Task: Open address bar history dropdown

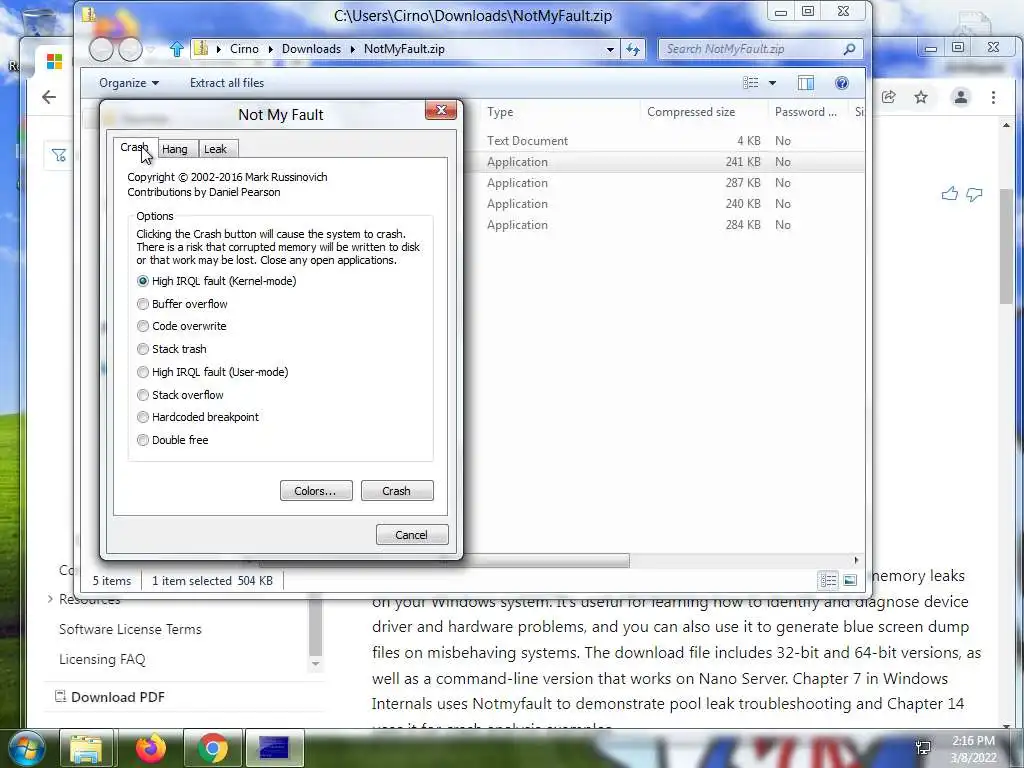Action: [x=610, y=49]
